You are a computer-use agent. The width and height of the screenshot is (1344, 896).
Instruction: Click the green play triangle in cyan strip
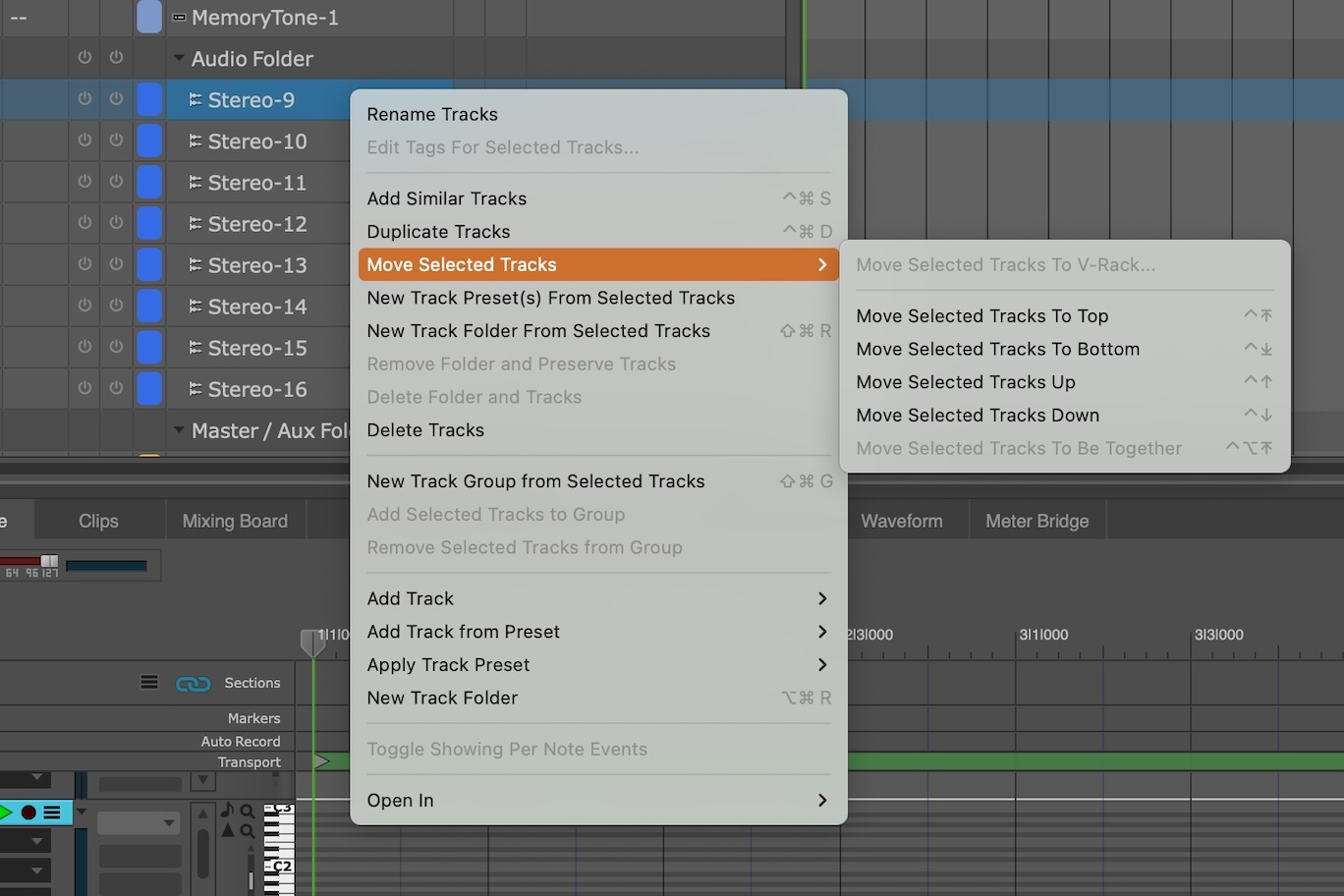(7, 812)
